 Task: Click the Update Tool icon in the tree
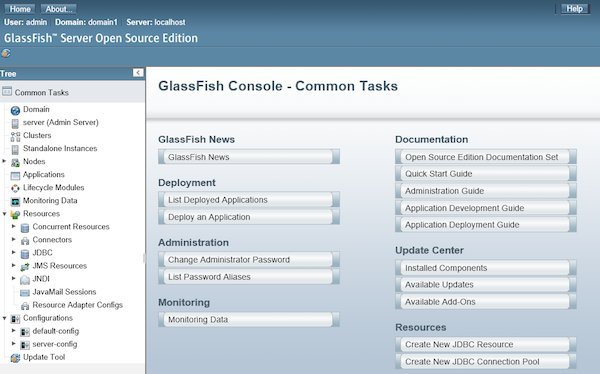coord(15,358)
